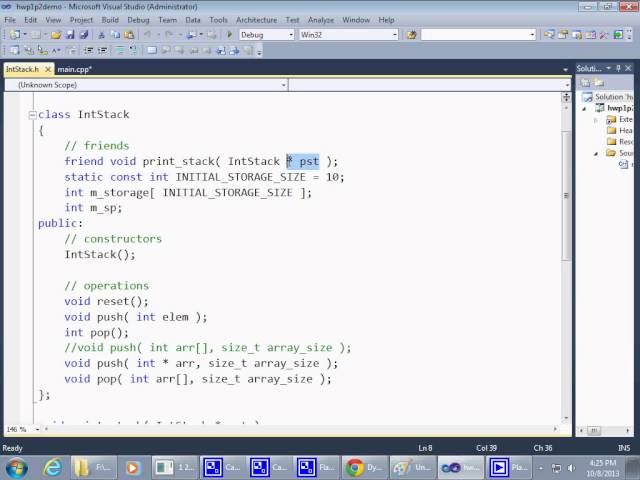Open the Help menu
The width and height of the screenshot is (640, 480).
pos(386,20)
